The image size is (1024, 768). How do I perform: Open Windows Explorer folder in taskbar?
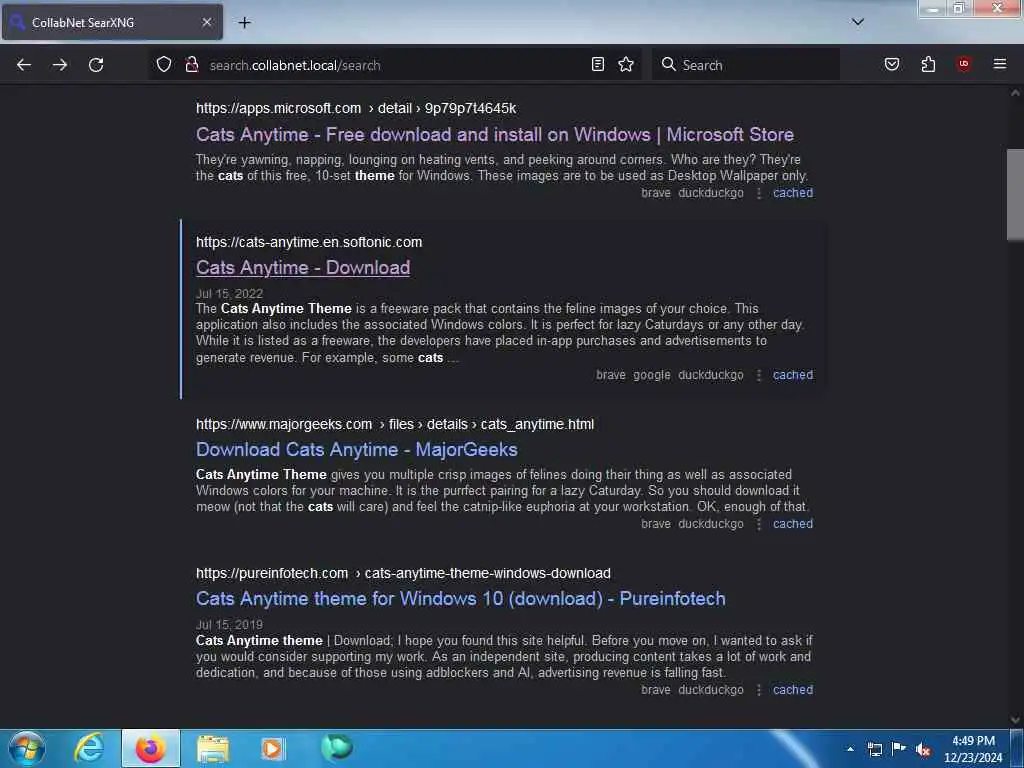click(x=213, y=748)
